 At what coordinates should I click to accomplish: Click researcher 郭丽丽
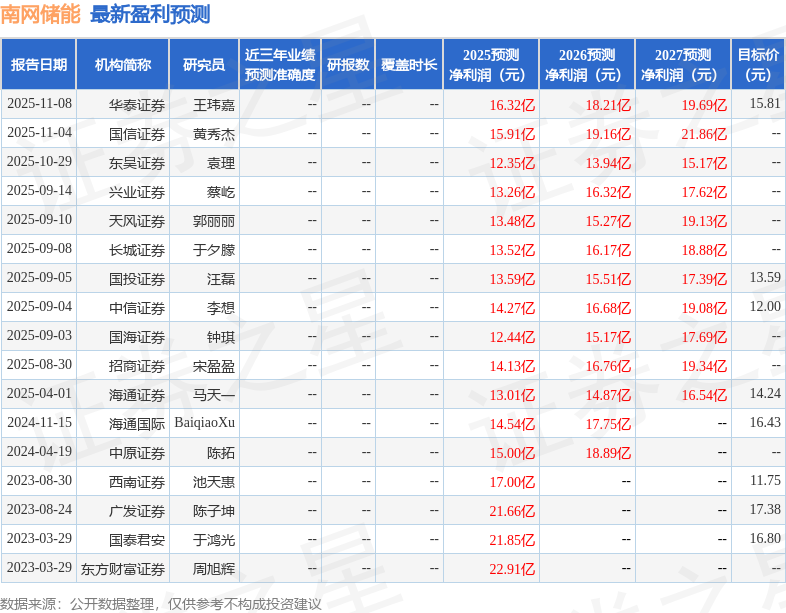point(214,221)
